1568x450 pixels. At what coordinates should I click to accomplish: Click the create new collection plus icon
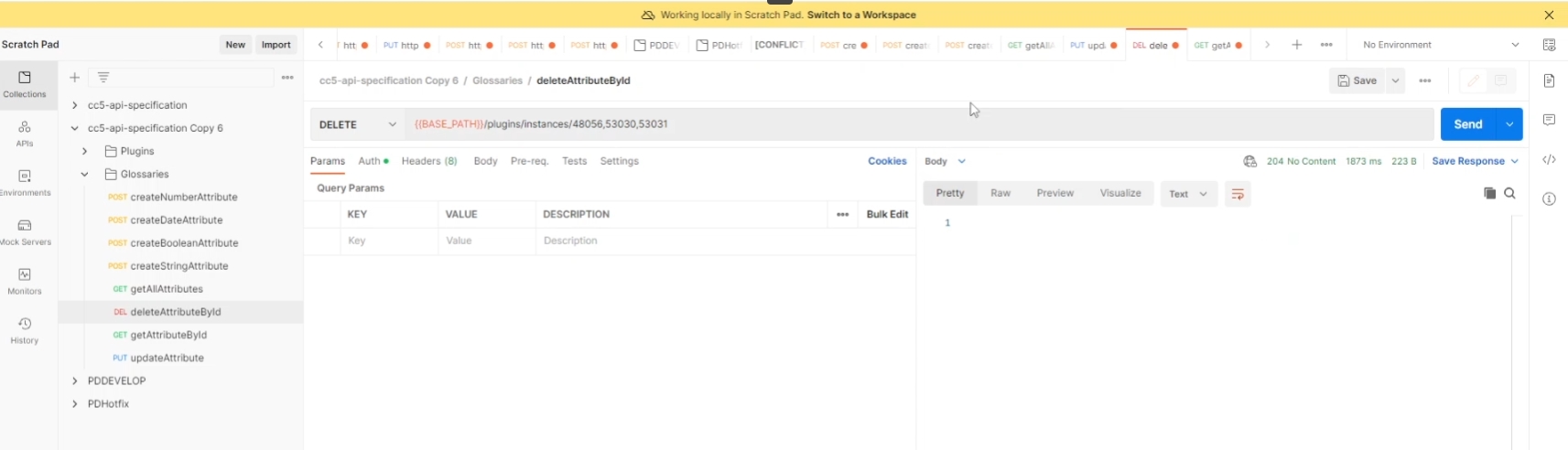75,78
